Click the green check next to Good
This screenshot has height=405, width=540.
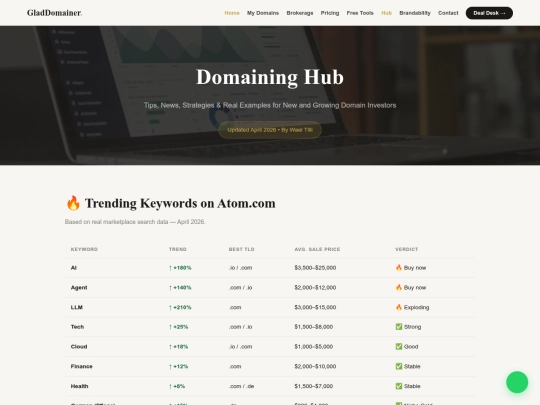(399, 346)
